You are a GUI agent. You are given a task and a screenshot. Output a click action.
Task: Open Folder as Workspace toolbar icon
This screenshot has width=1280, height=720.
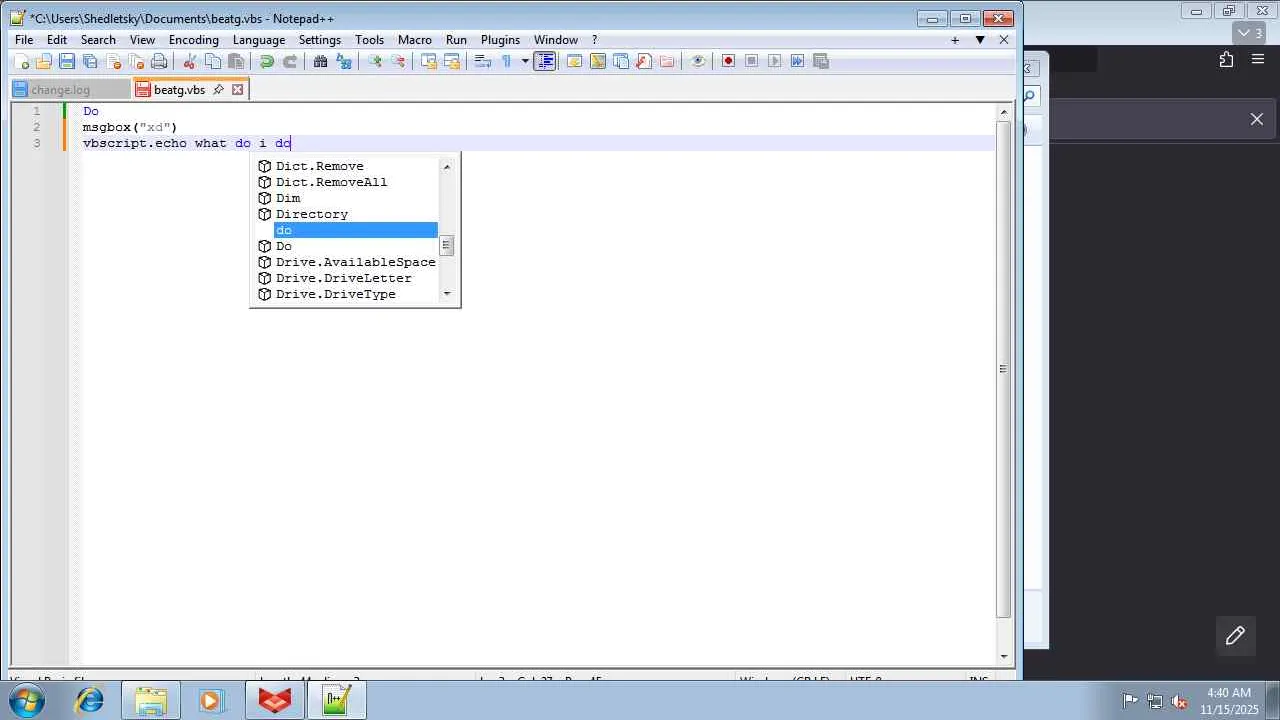point(666,61)
